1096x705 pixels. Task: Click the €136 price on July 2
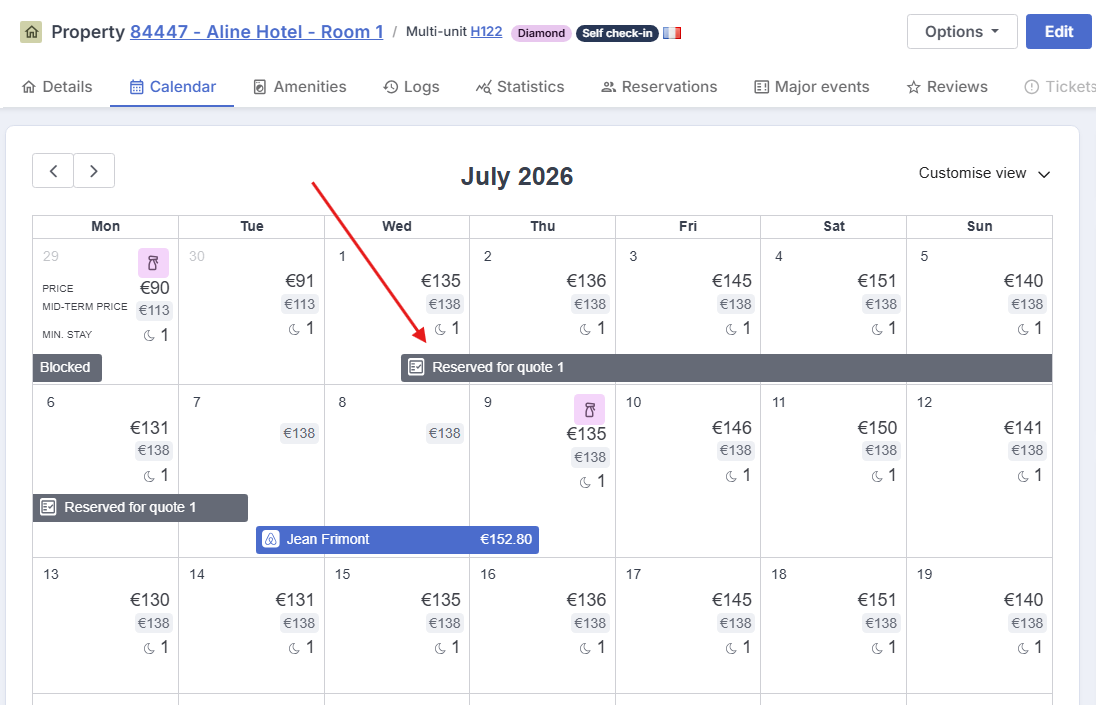click(x=586, y=281)
